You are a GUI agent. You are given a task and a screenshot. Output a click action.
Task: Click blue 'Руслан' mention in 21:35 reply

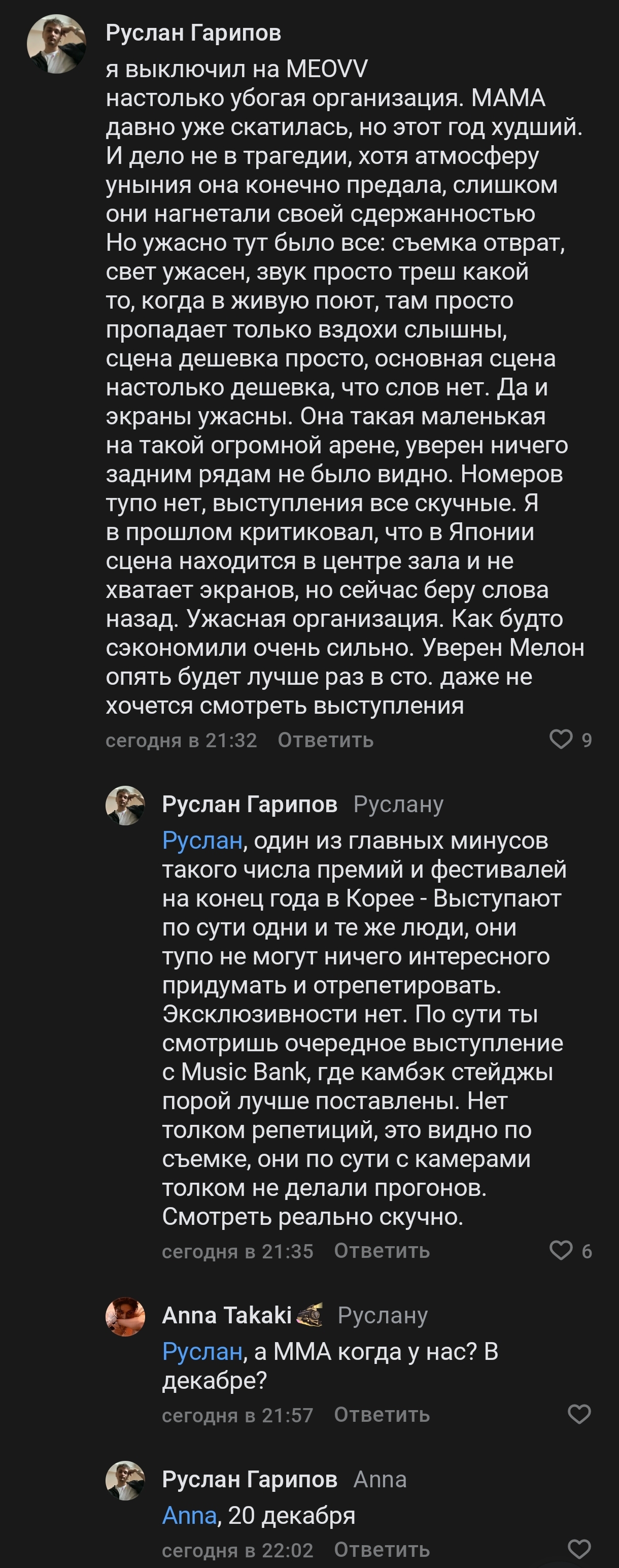202,840
